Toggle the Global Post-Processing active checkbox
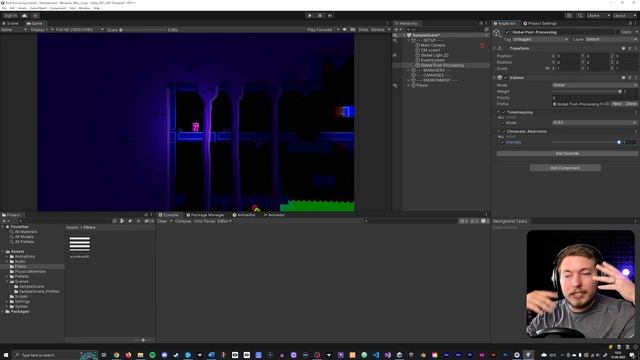 pos(507,32)
